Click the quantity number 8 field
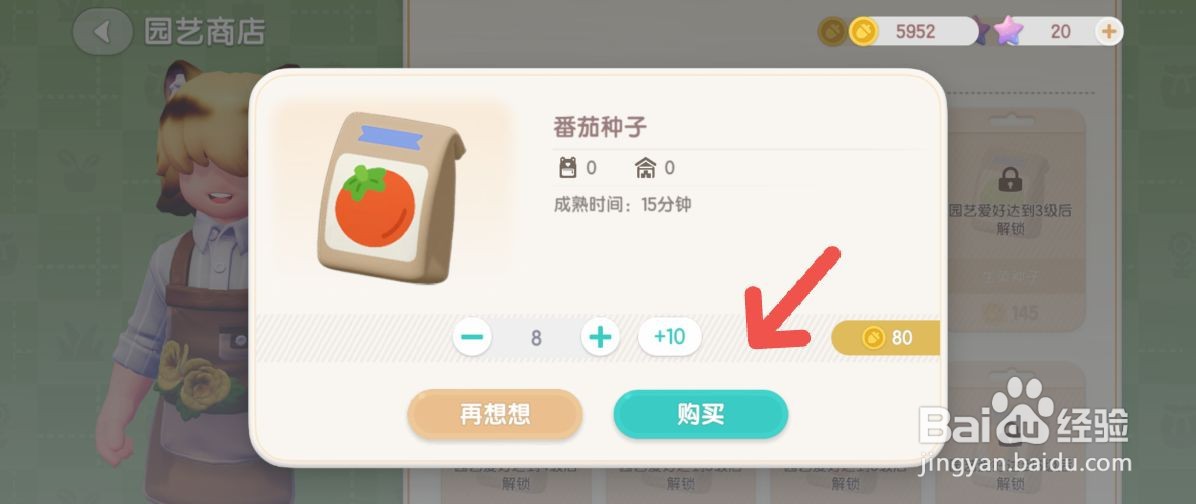Viewport: 1196px width, 504px height. click(536, 337)
